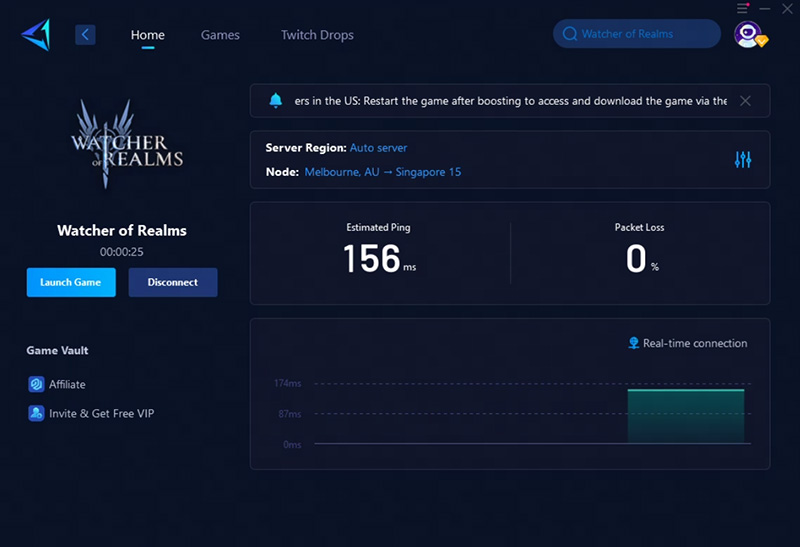Viewport: 800px width, 547px height.
Task: Click the packet loss 0 value
Action: pyautogui.click(x=636, y=258)
